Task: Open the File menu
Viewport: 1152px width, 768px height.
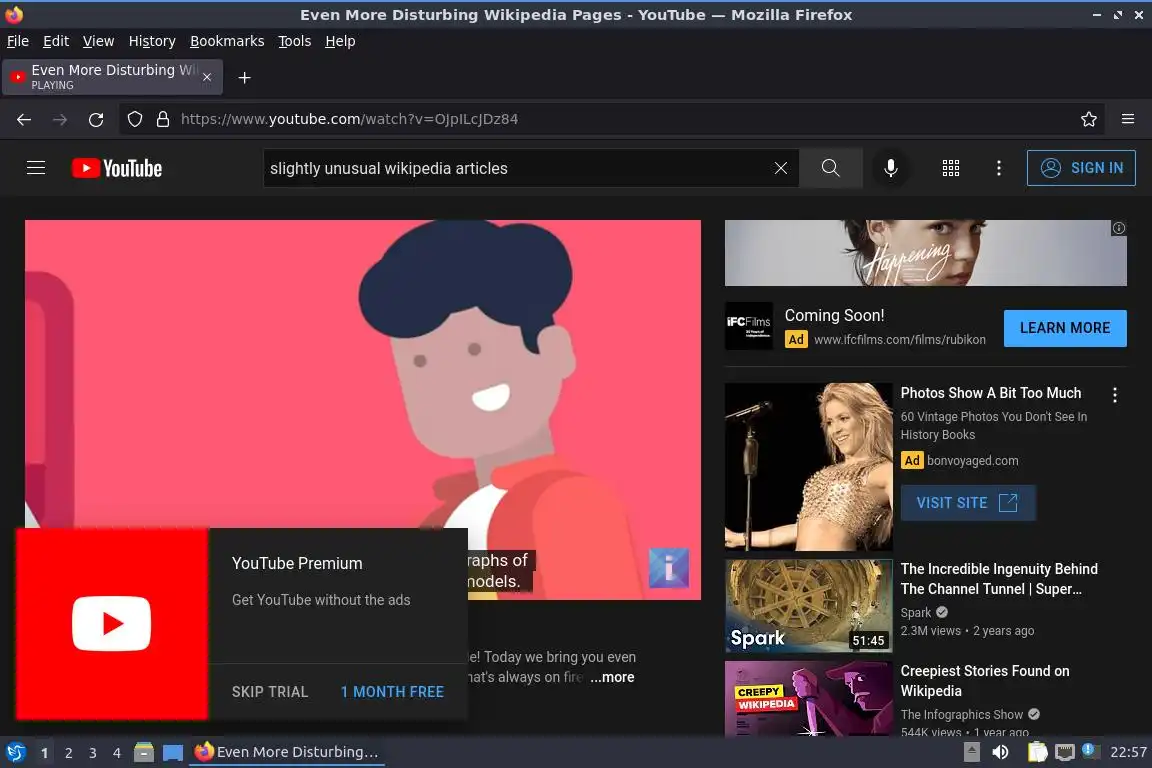Action: (x=18, y=41)
